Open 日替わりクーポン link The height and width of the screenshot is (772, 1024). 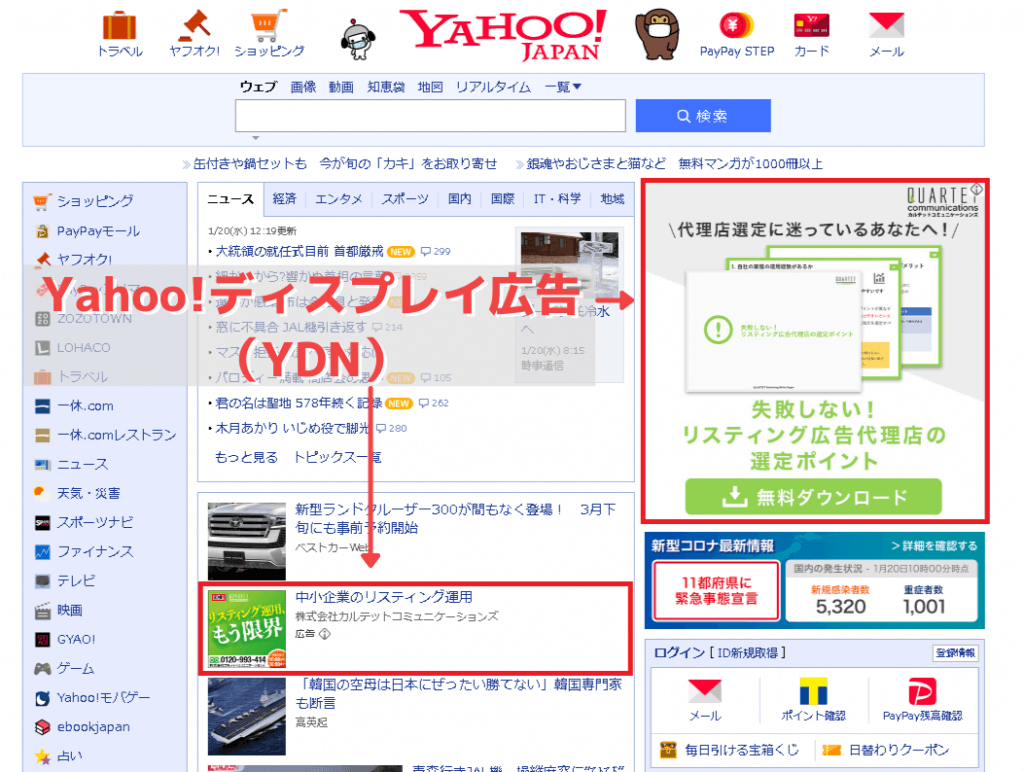(899, 750)
